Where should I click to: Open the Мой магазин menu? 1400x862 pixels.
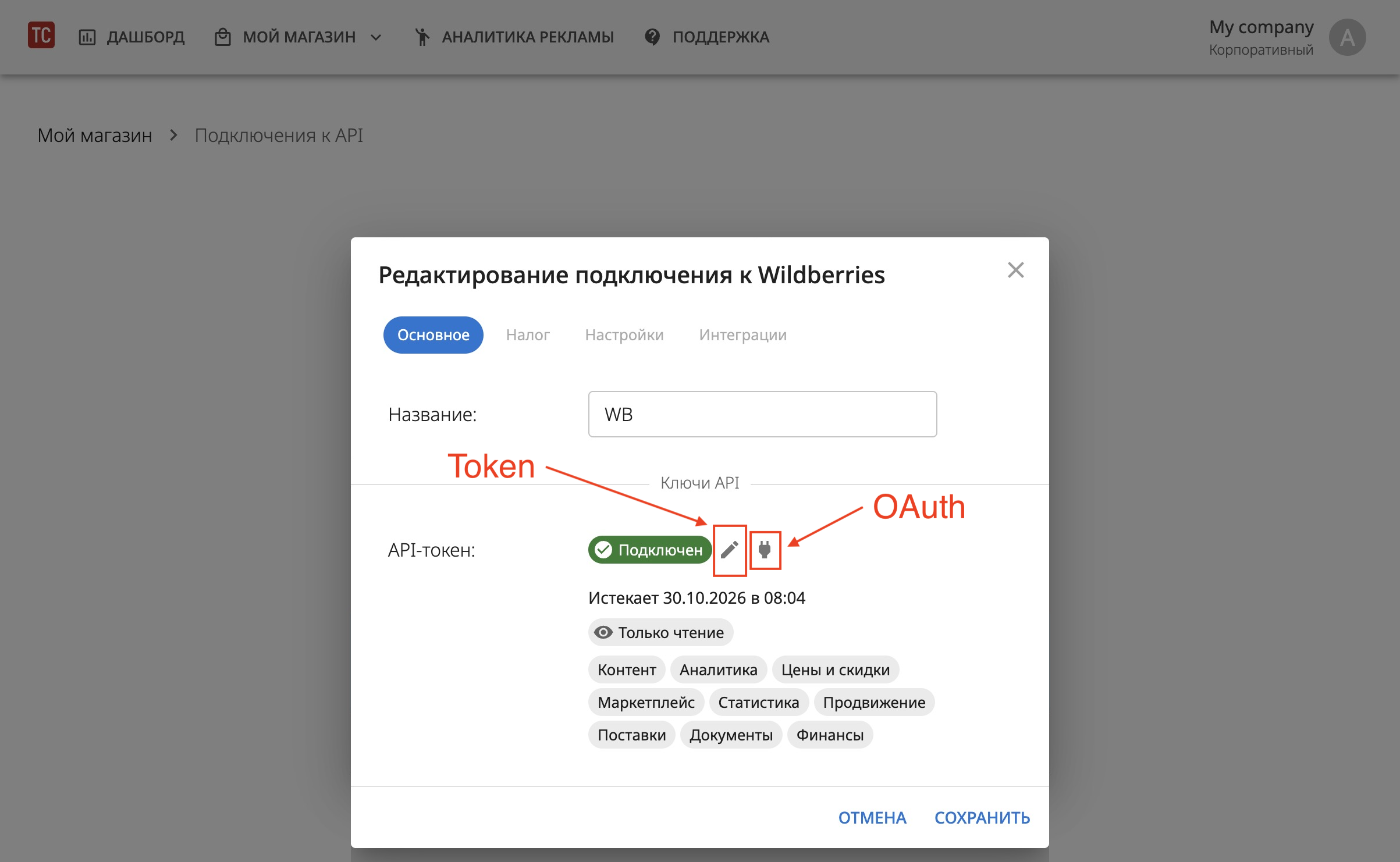299,37
